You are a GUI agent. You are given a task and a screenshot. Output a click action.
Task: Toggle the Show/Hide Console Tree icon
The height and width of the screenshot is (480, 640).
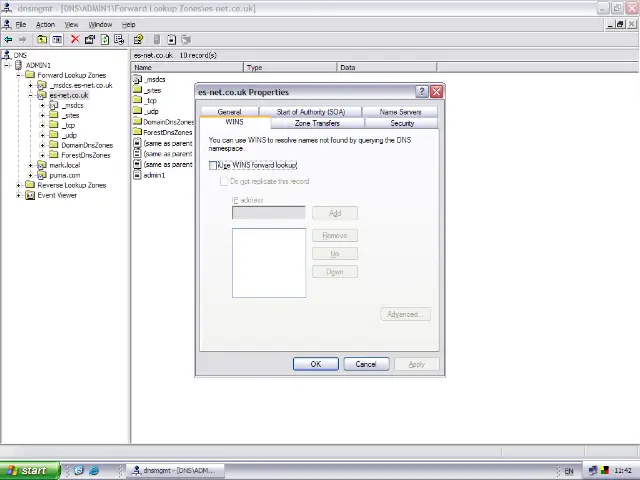57,40
